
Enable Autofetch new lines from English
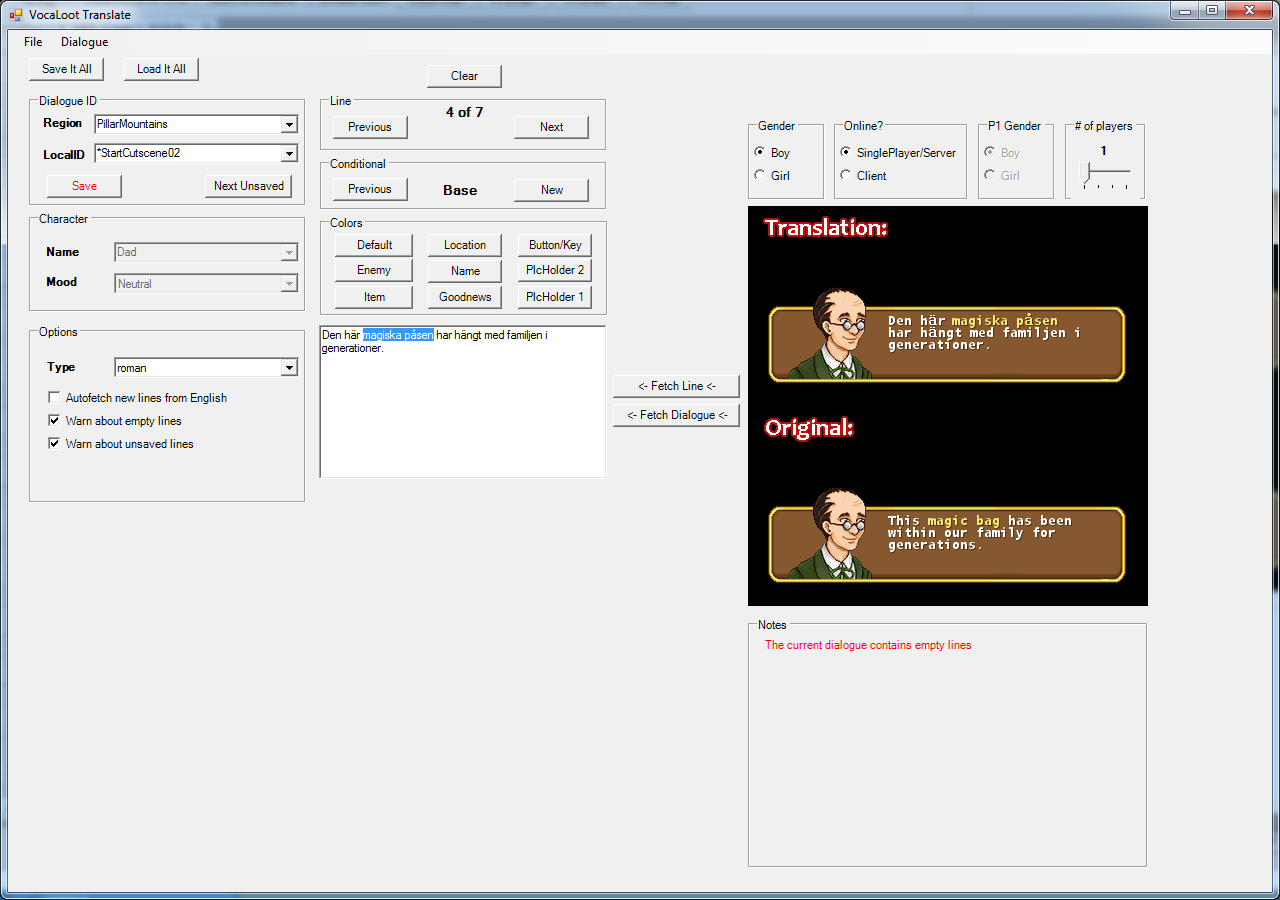point(54,398)
